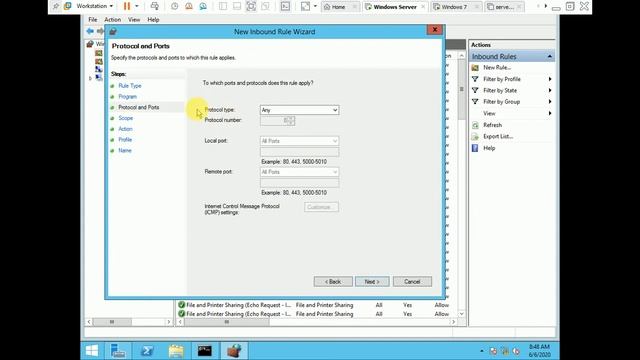Screen dimensions: 640x360
Task: Open stretch display options dropdown arrow
Action: tap(315, 6)
